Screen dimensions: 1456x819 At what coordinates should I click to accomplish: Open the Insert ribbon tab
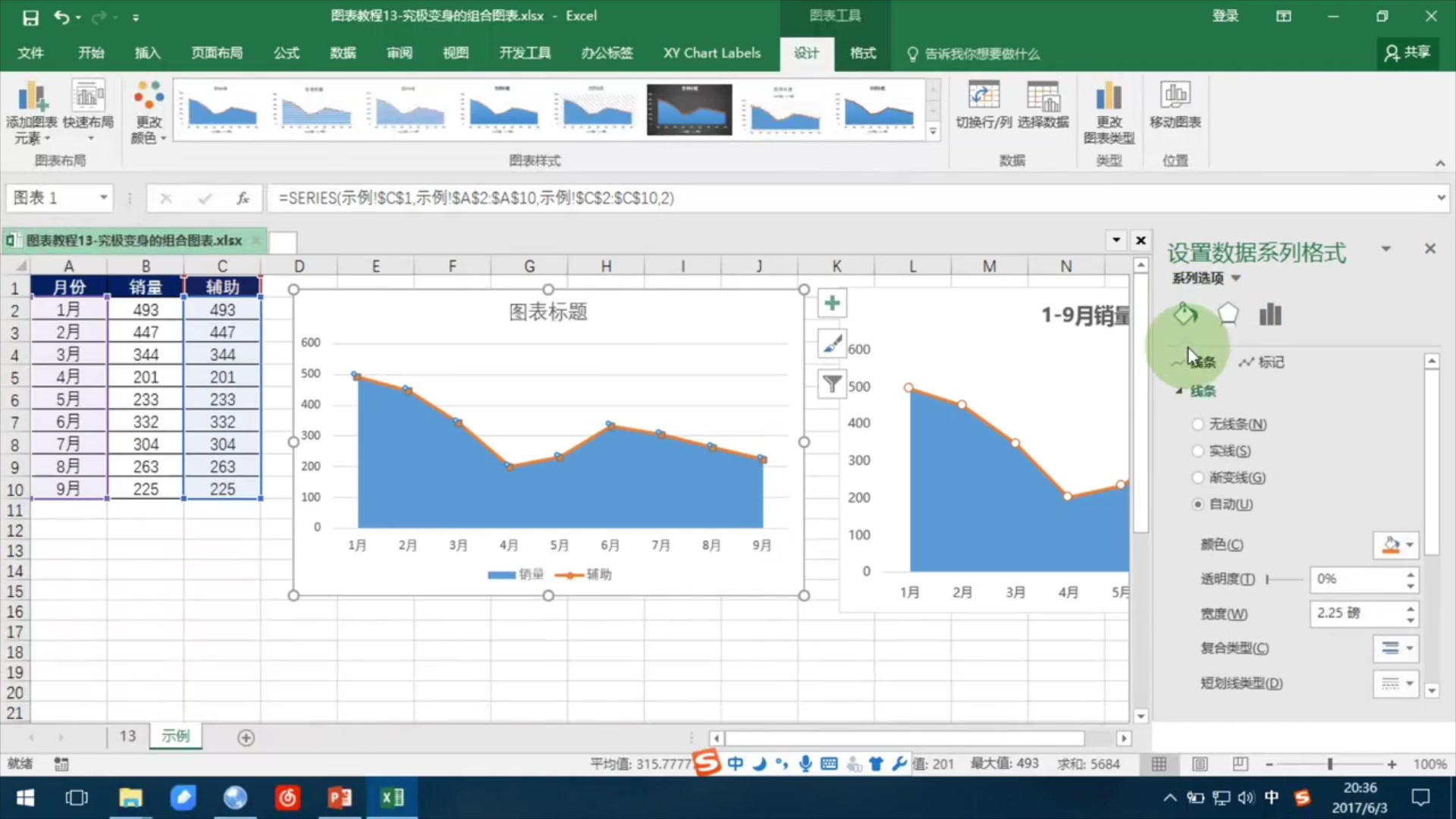point(147,53)
